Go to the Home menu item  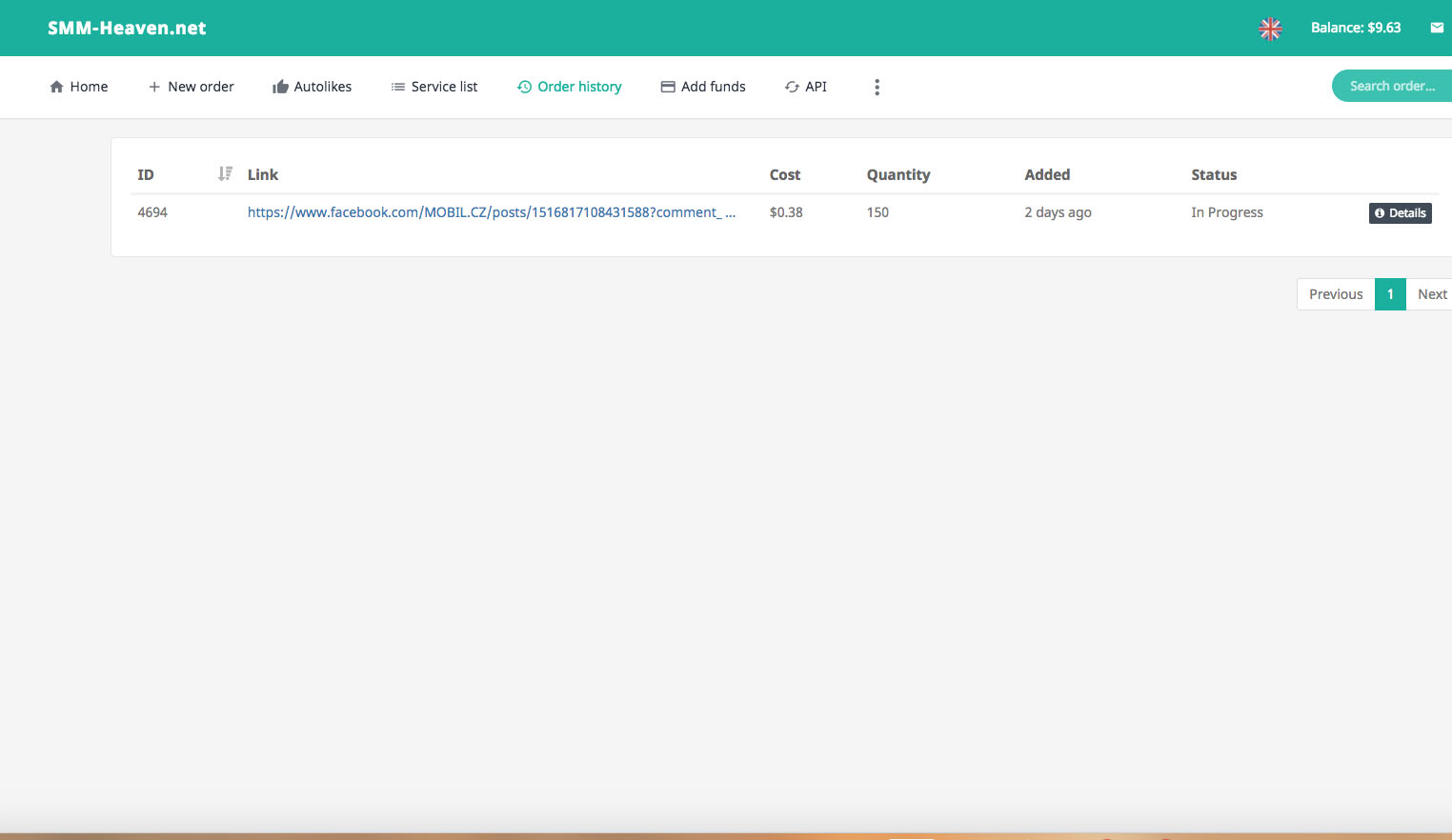(79, 87)
